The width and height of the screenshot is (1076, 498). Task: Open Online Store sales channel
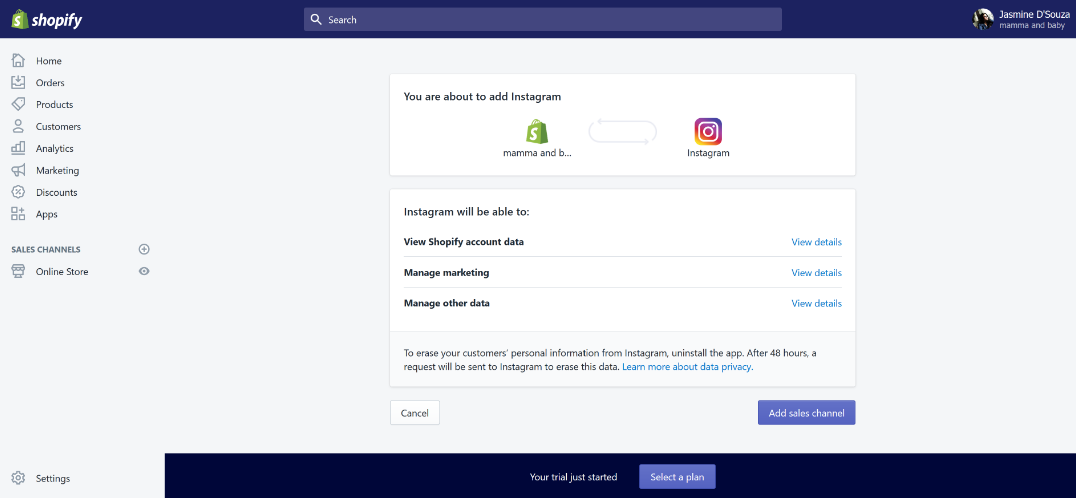click(62, 272)
